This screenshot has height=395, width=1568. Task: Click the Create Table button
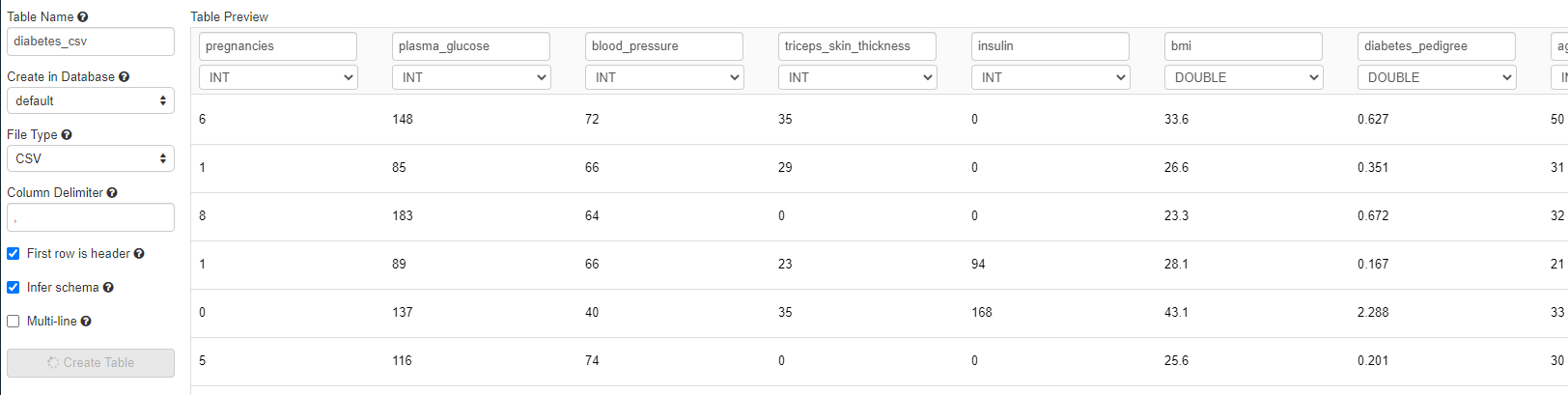click(91, 363)
